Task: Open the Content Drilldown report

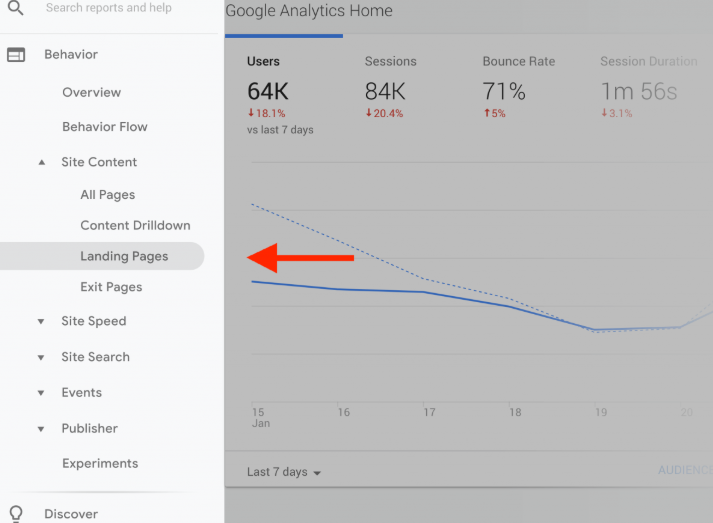Action: click(x=135, y=226)
